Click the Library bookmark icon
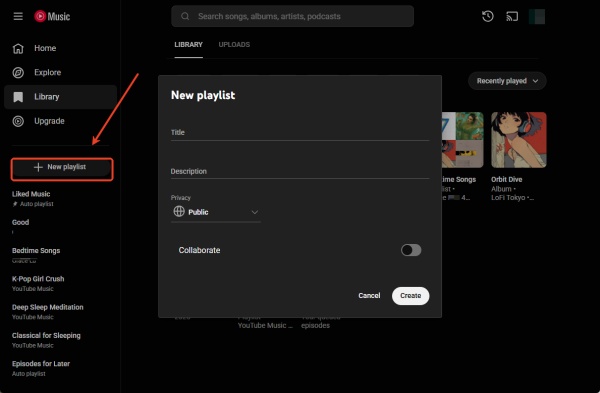600x393 pixels. pos(18,97)
